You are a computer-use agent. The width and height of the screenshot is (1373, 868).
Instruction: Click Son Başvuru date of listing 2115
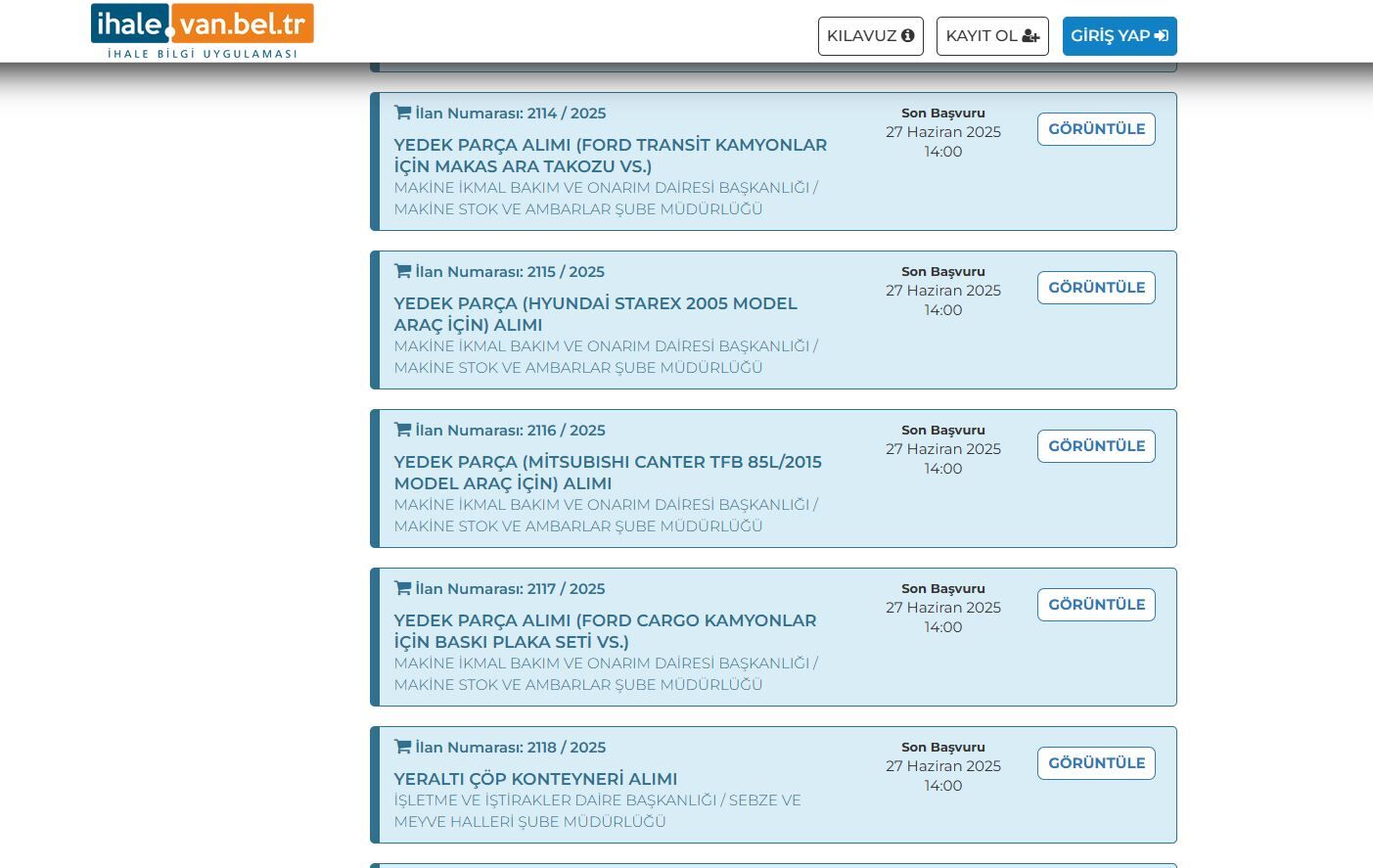tap(943, 300)
